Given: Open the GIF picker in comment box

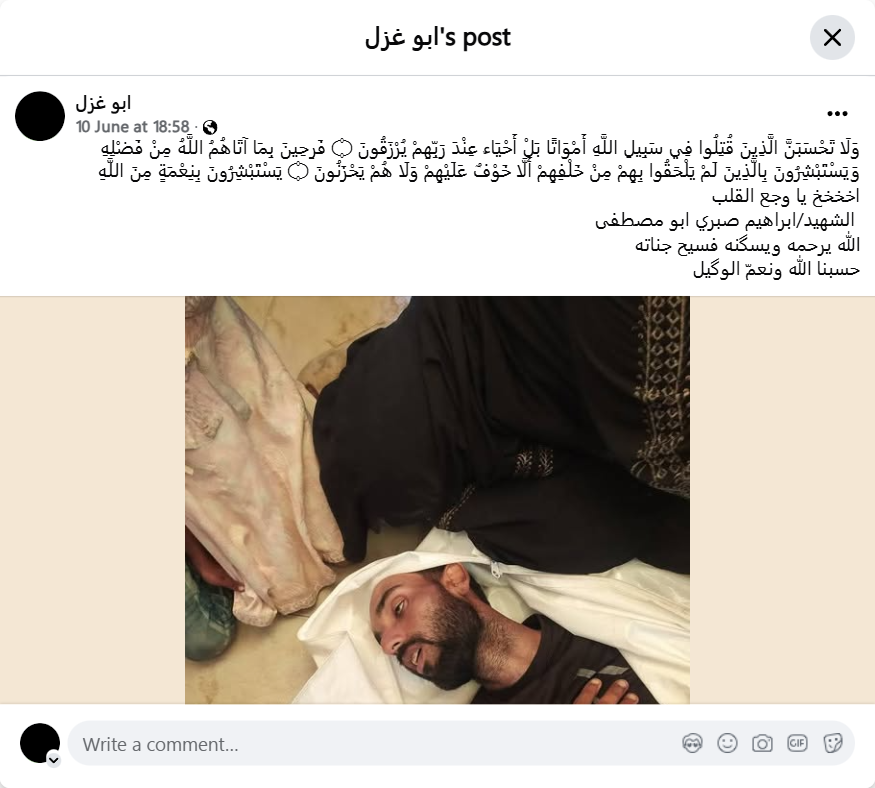Looking at the screenshot, I should pos(797,743).
